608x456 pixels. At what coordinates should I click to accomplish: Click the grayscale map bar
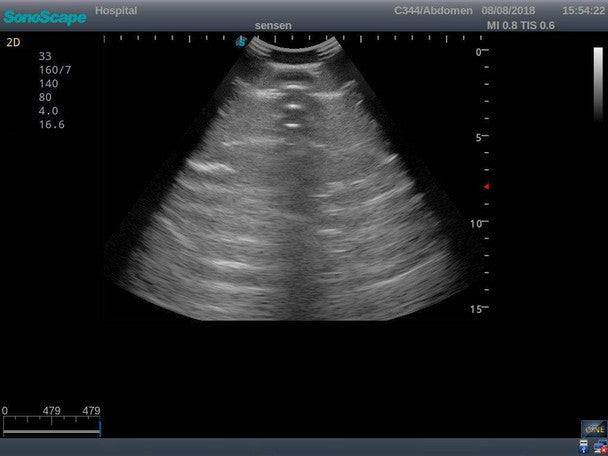tap(598, 83)
